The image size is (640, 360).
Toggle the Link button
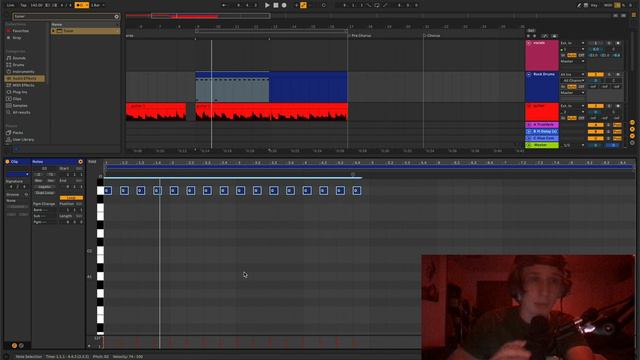(x=11, y=5)
